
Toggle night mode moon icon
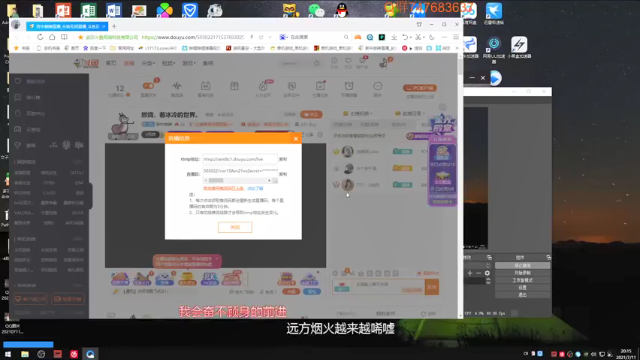[431, 37]
